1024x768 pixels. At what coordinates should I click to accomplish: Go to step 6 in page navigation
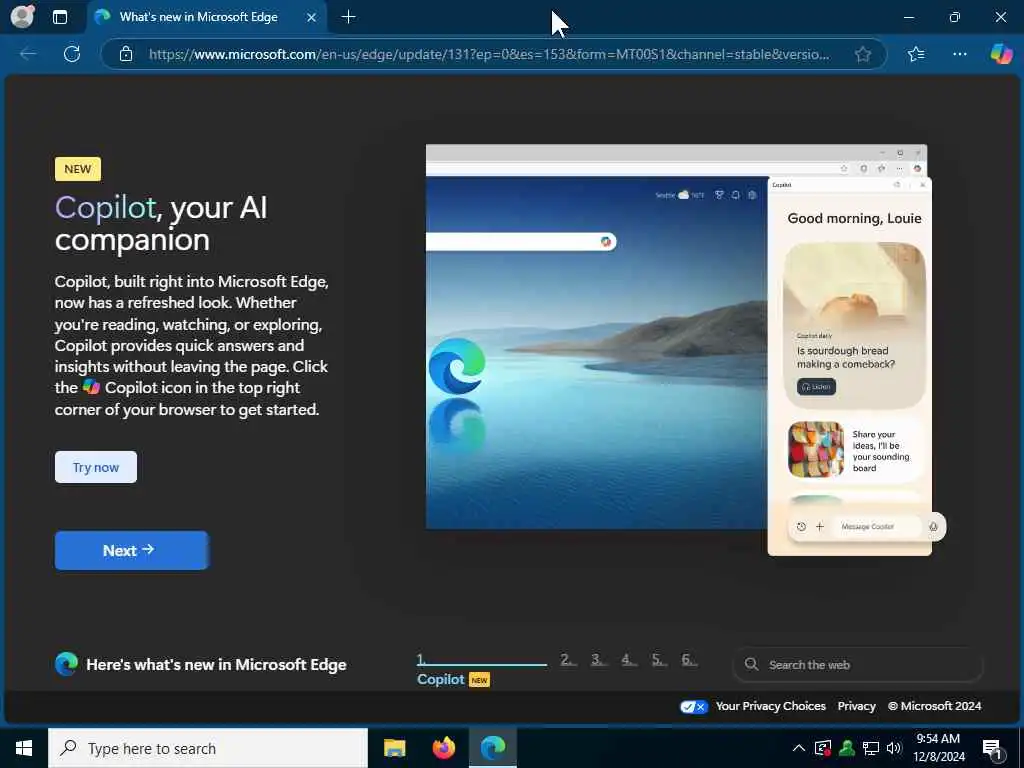[689, 660]
